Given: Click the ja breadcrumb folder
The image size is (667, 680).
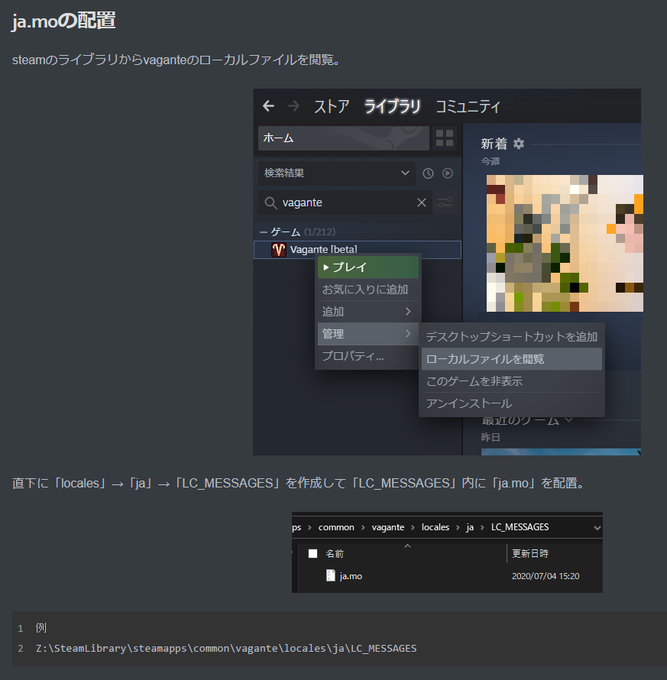Looking at the screenshot, I should pyautogui.click(x=470, y=527).
